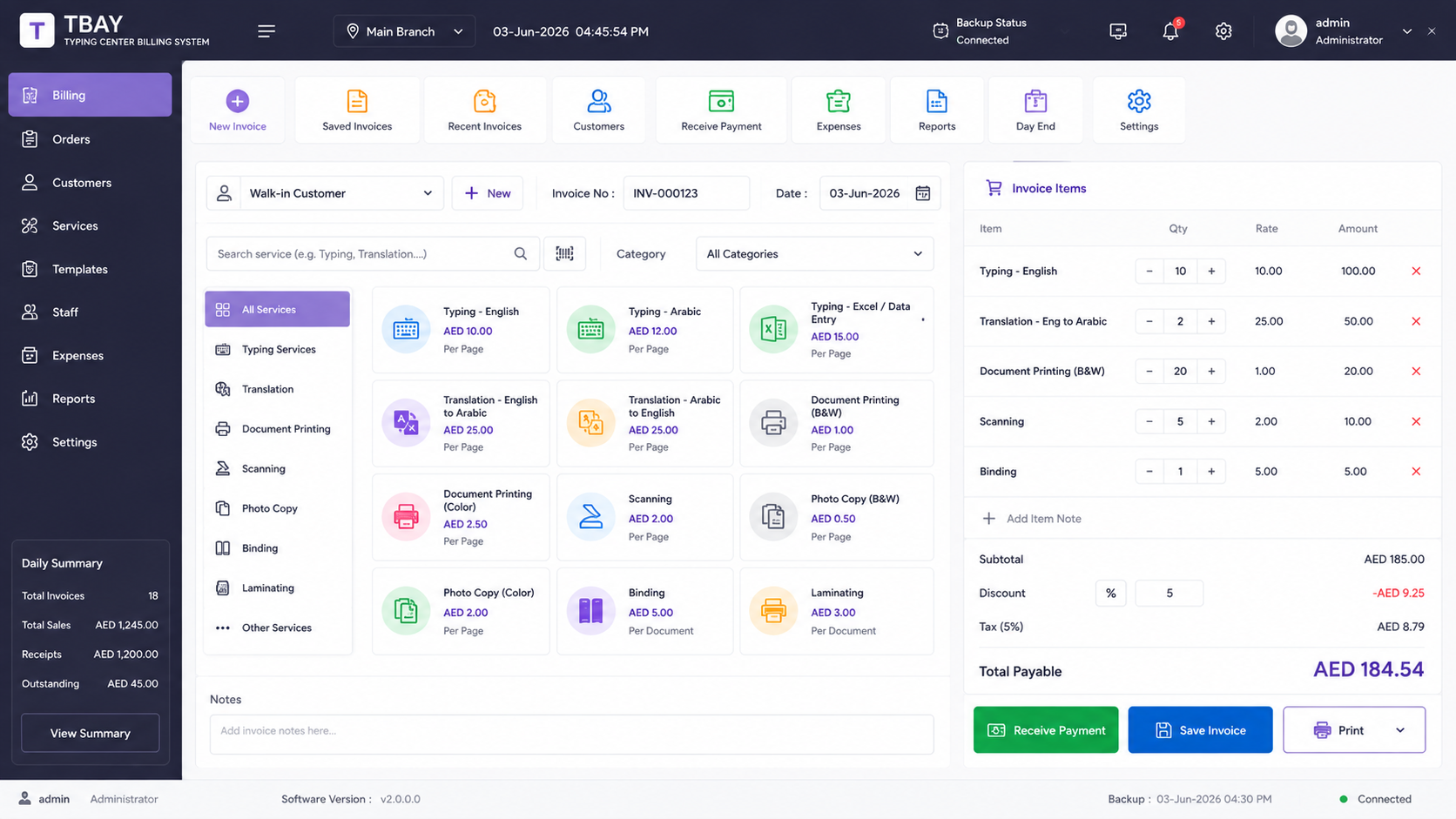The height and width of the screenshot is (819, 1456).
Task: Start a New Invoice
Action: (x=238, y=111)
